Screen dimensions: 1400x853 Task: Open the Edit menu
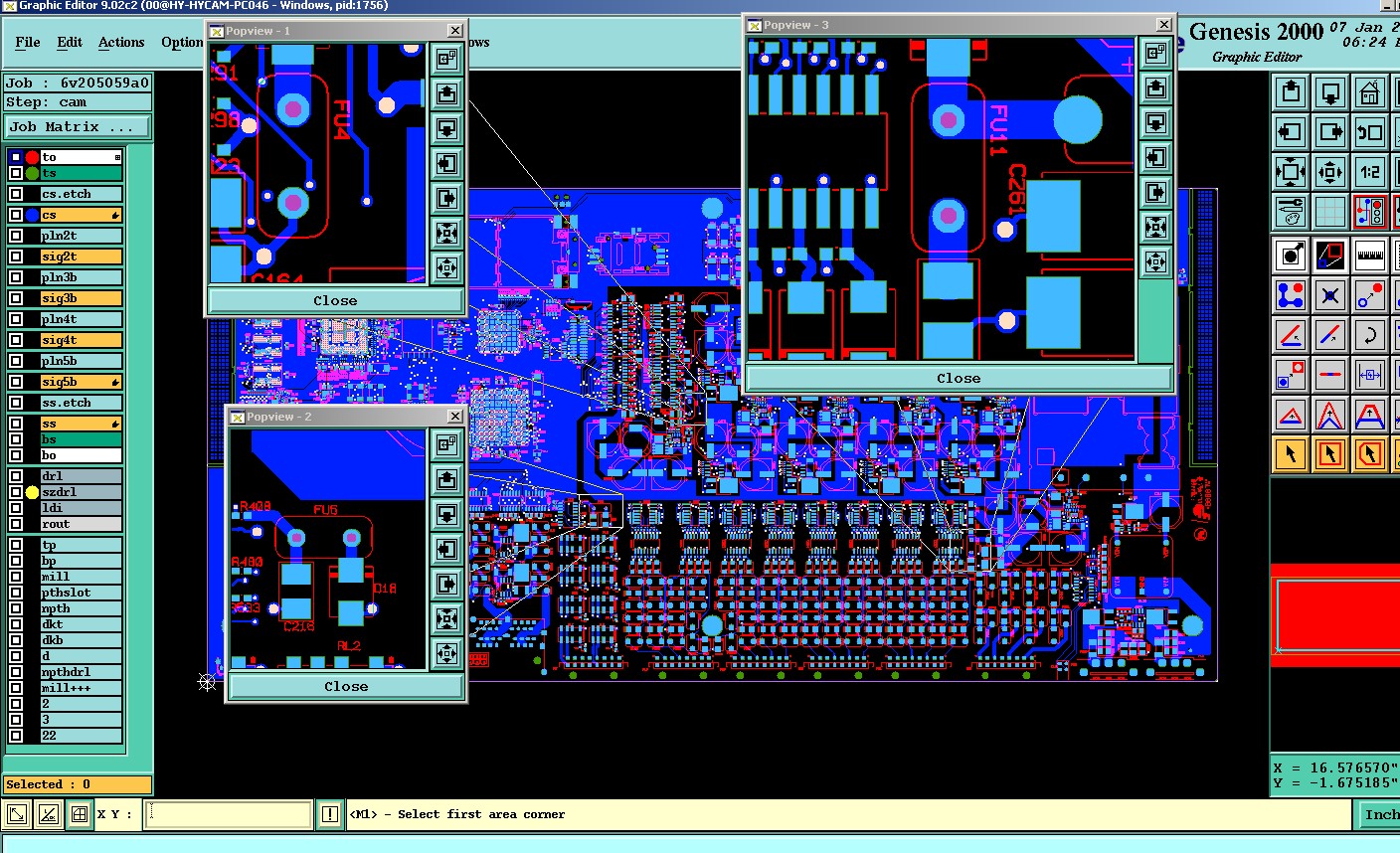point(70,42)
